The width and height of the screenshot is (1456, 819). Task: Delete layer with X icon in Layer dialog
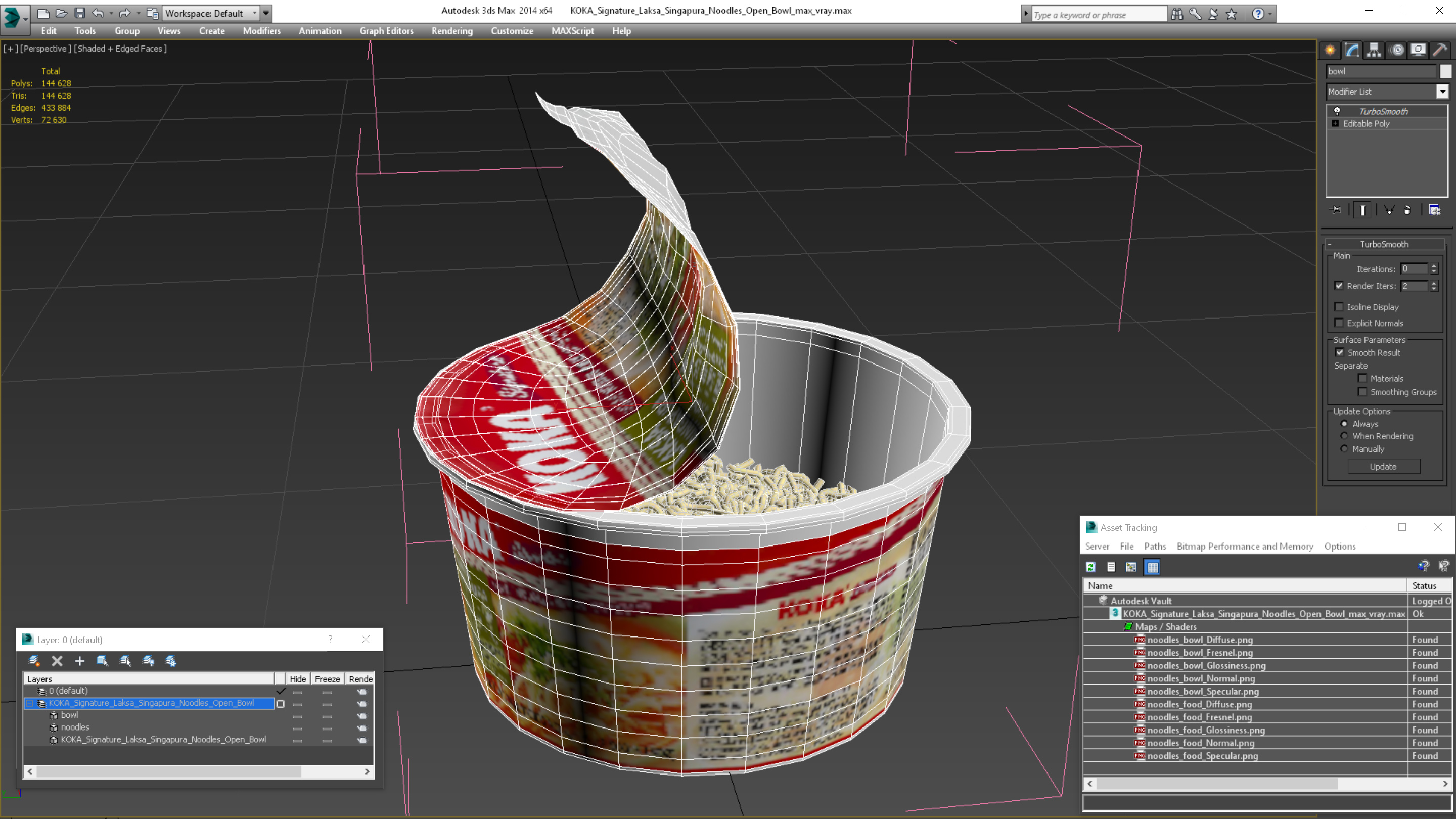(x=57, y=661)
